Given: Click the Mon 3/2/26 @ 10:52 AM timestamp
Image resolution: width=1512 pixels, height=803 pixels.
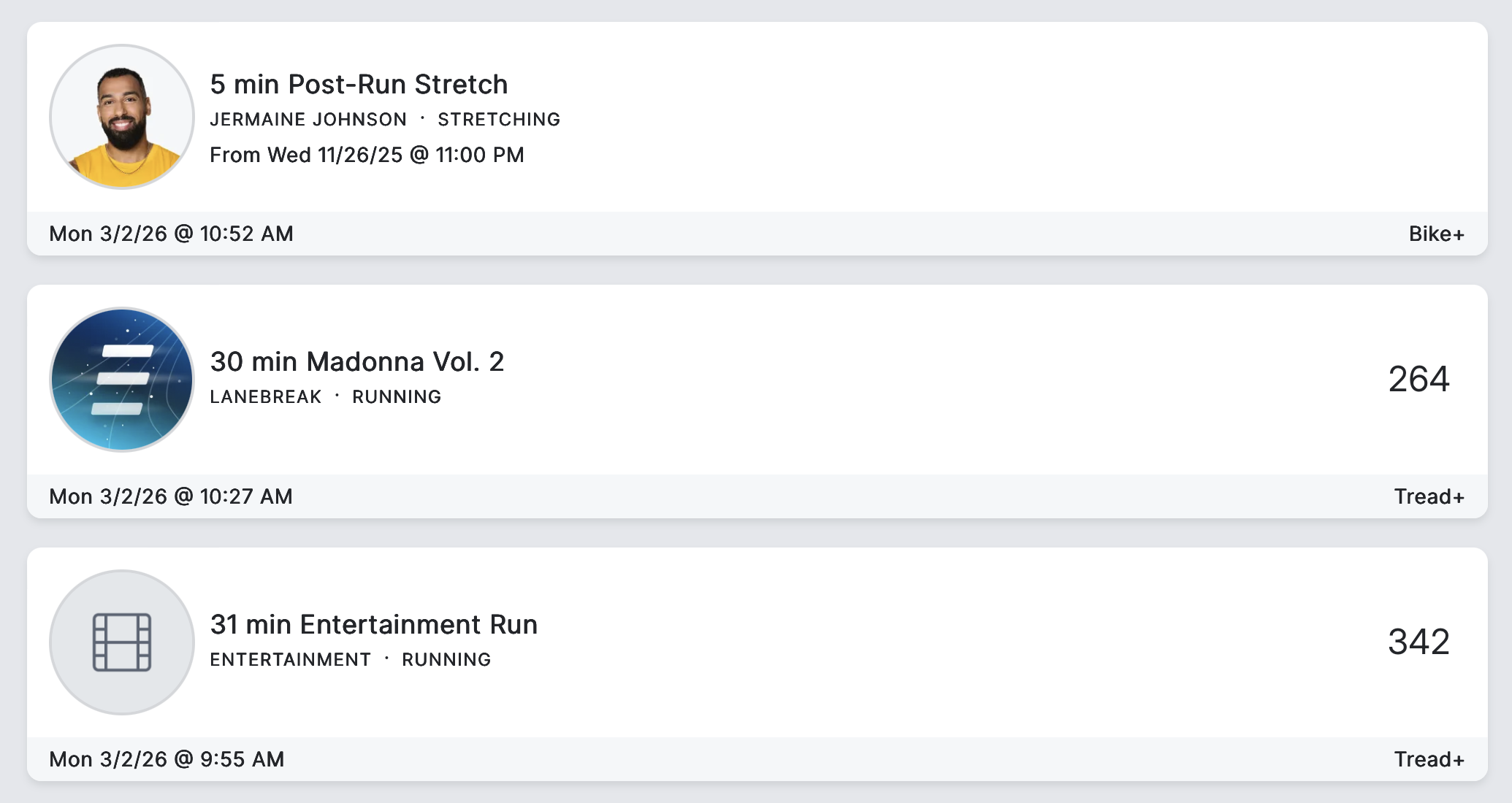Looking at the screenshot, I should pos(171,234).
